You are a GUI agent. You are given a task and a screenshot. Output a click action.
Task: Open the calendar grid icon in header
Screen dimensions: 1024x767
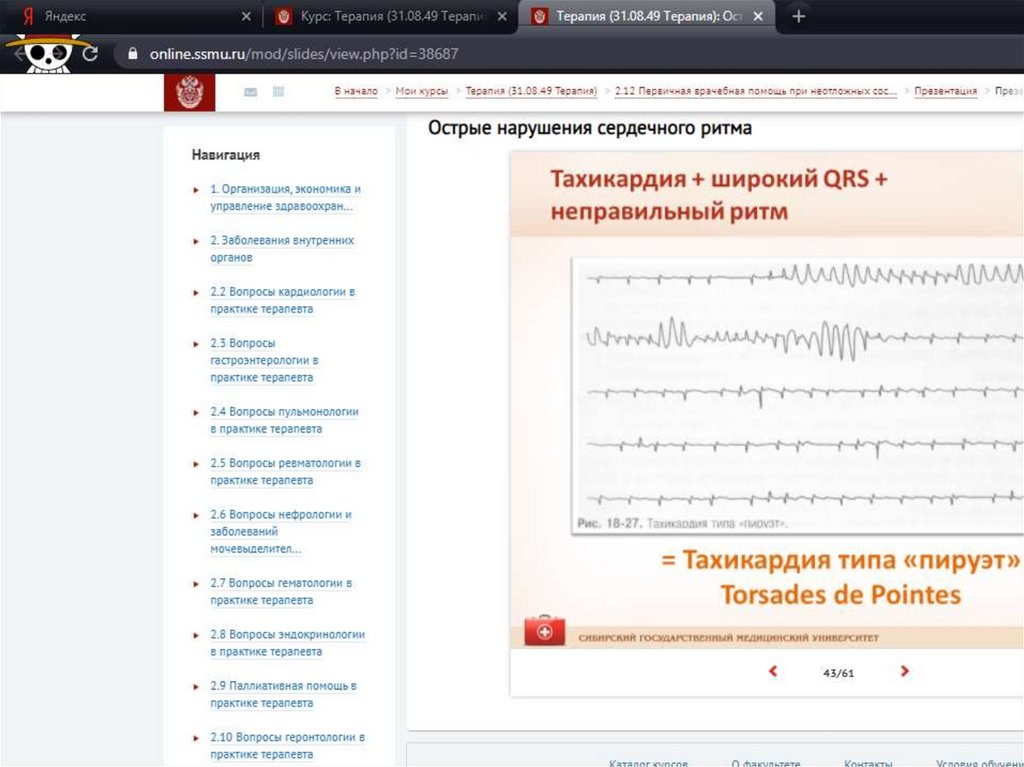[278, 91]
